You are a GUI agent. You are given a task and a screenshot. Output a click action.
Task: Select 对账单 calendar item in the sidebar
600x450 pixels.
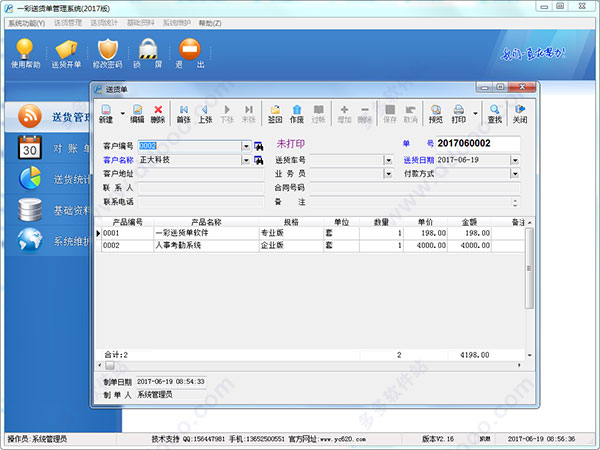click(48, 148)
